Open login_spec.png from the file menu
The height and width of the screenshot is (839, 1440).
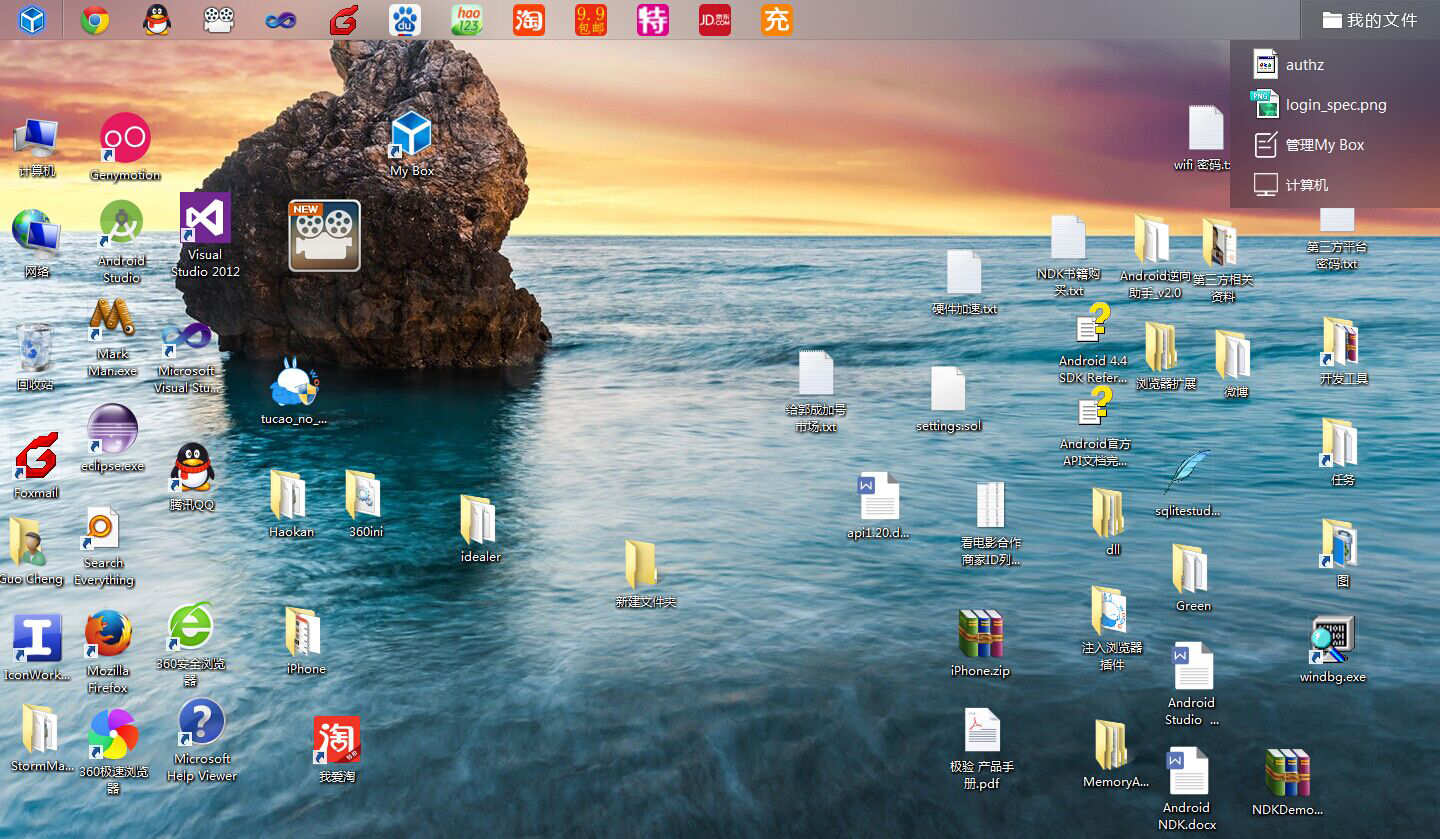pos(1335,105)
